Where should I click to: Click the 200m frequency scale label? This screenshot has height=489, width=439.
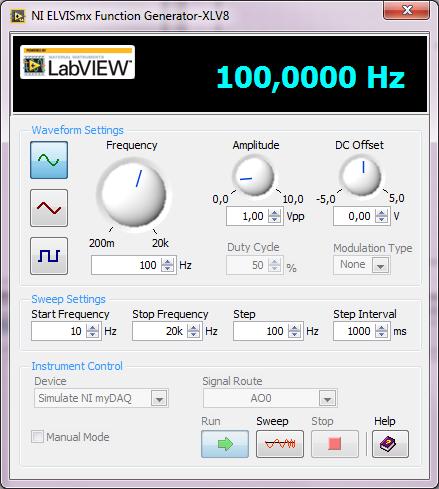102,243
